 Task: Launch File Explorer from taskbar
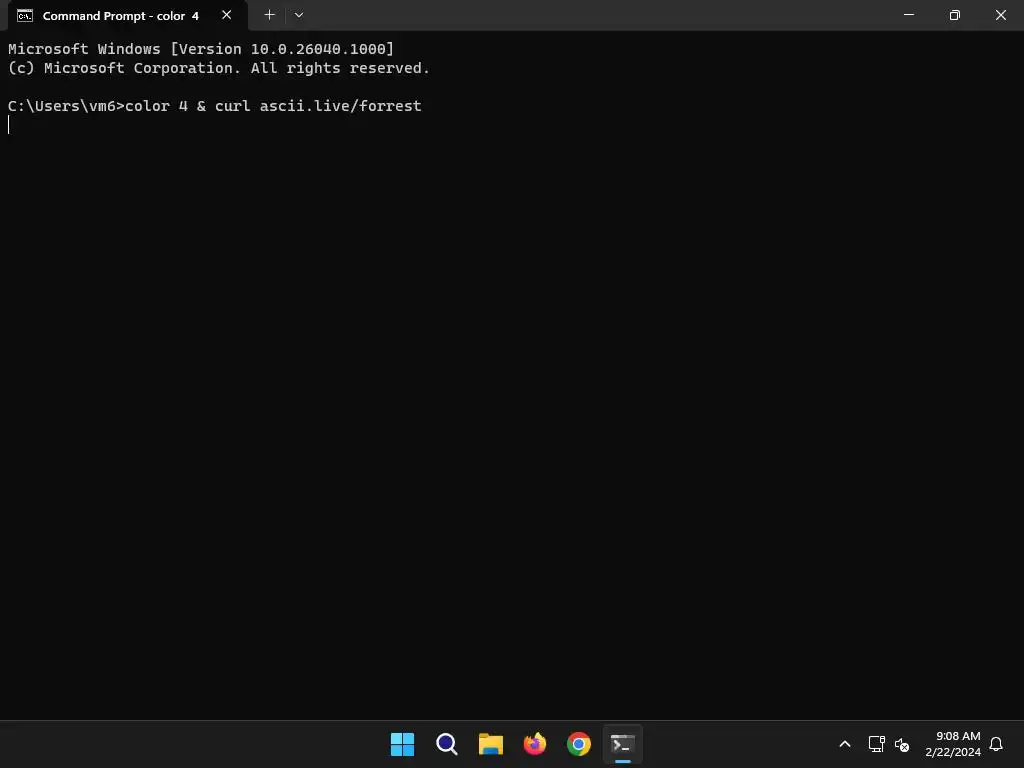coord(490,744)
